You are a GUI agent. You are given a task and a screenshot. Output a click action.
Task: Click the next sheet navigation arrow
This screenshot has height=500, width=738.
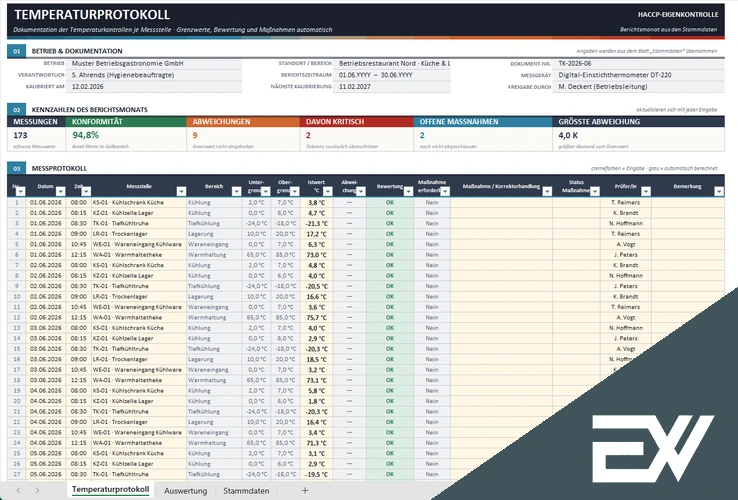[x=37, y=491]
